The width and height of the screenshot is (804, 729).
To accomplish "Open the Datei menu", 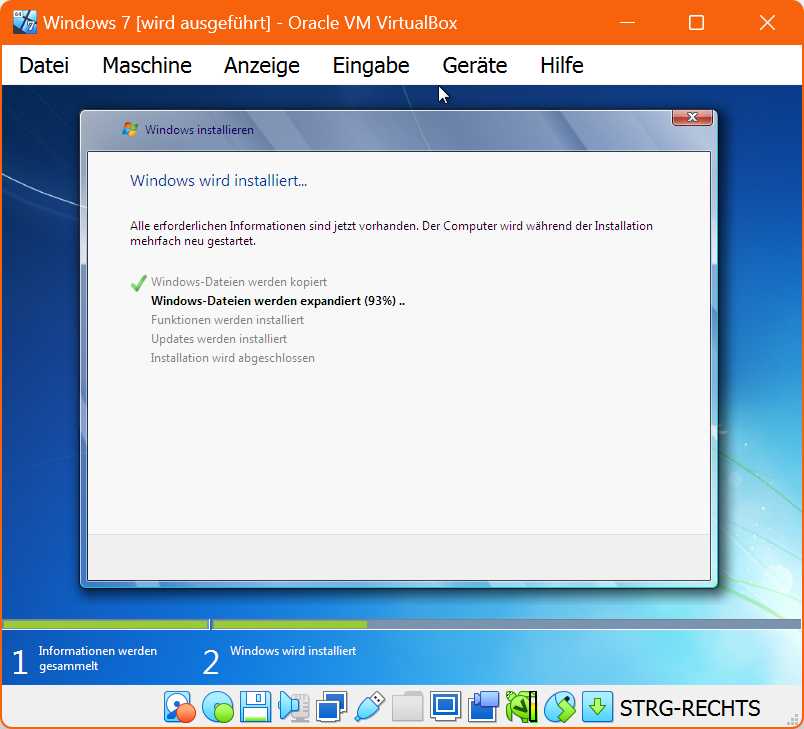I will point(44,65).
